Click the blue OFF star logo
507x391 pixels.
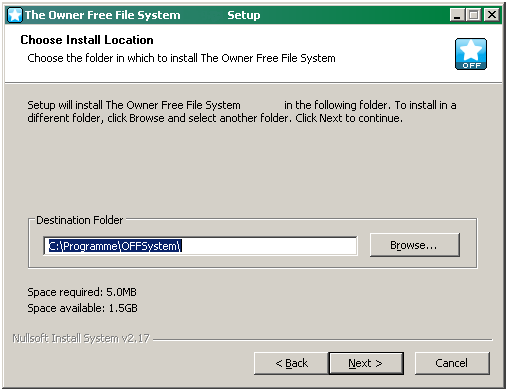[x=471, y=54]
